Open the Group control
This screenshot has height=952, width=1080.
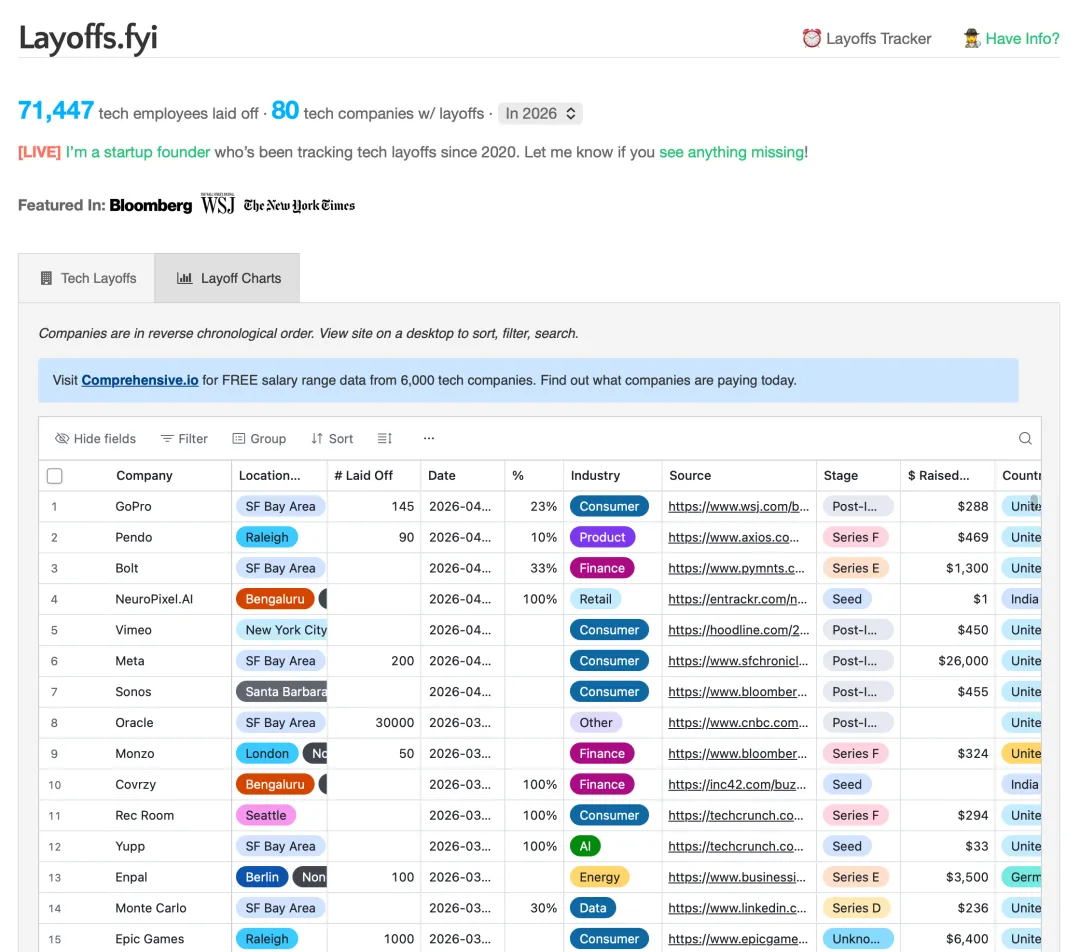259,439
